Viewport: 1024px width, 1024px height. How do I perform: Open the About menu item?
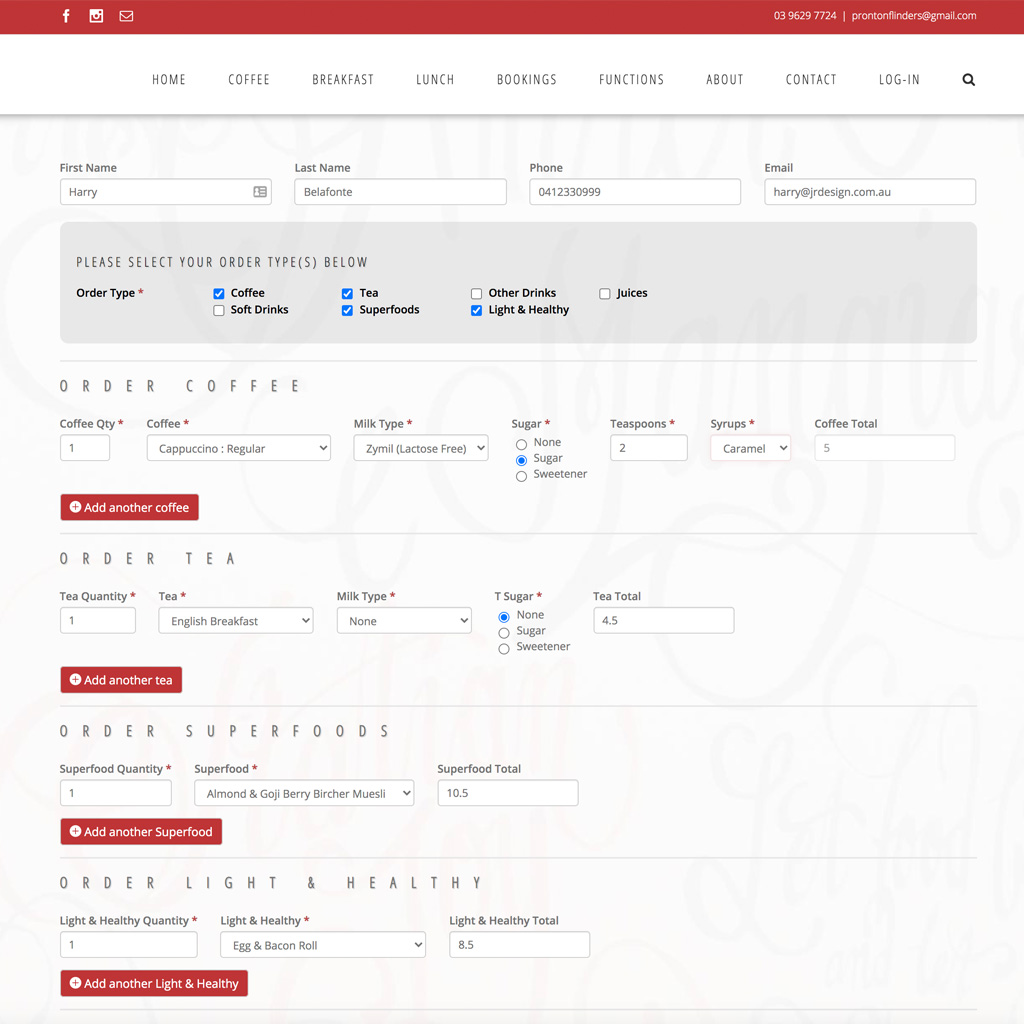coord(725,80)
